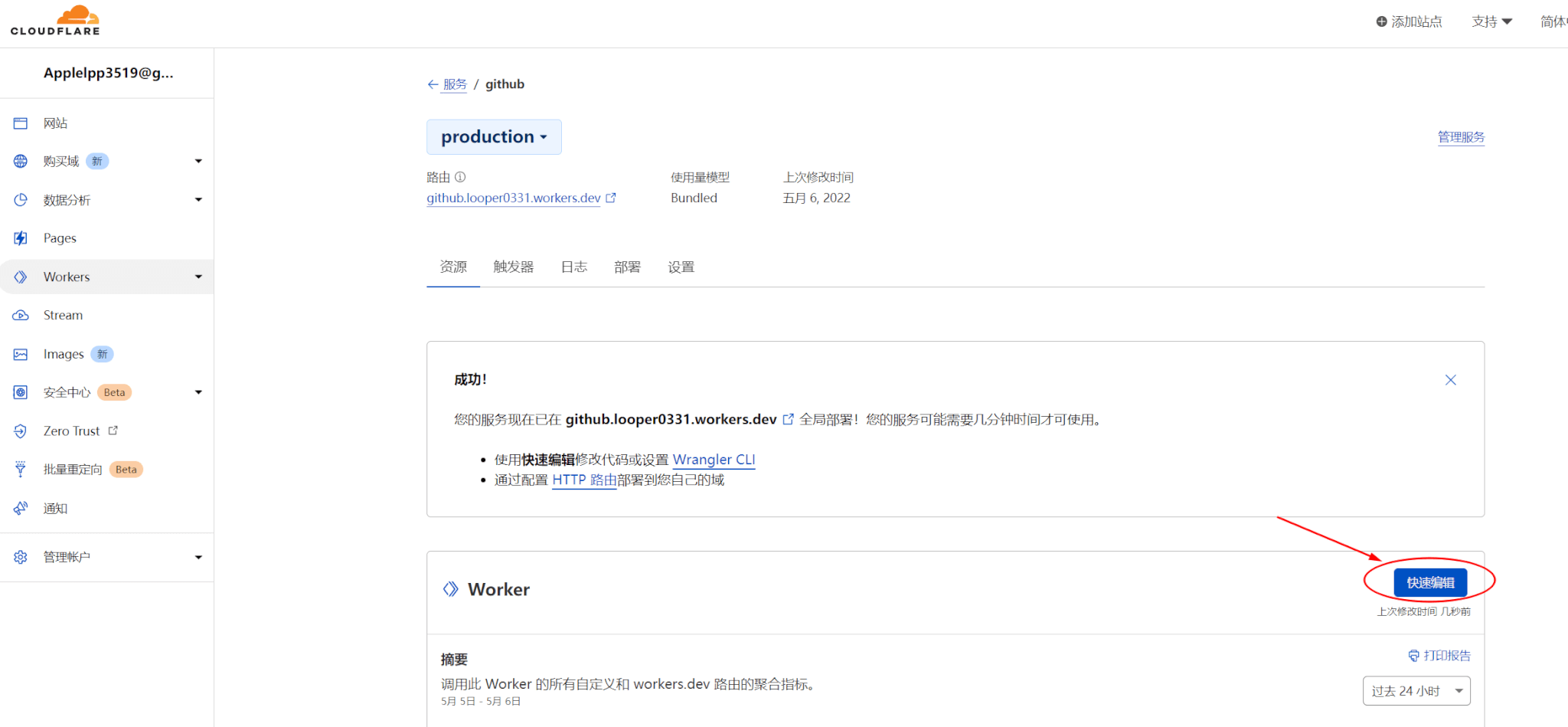Click the Worker section diamond icon
The image size is (1568, 727).
point(451,589)
